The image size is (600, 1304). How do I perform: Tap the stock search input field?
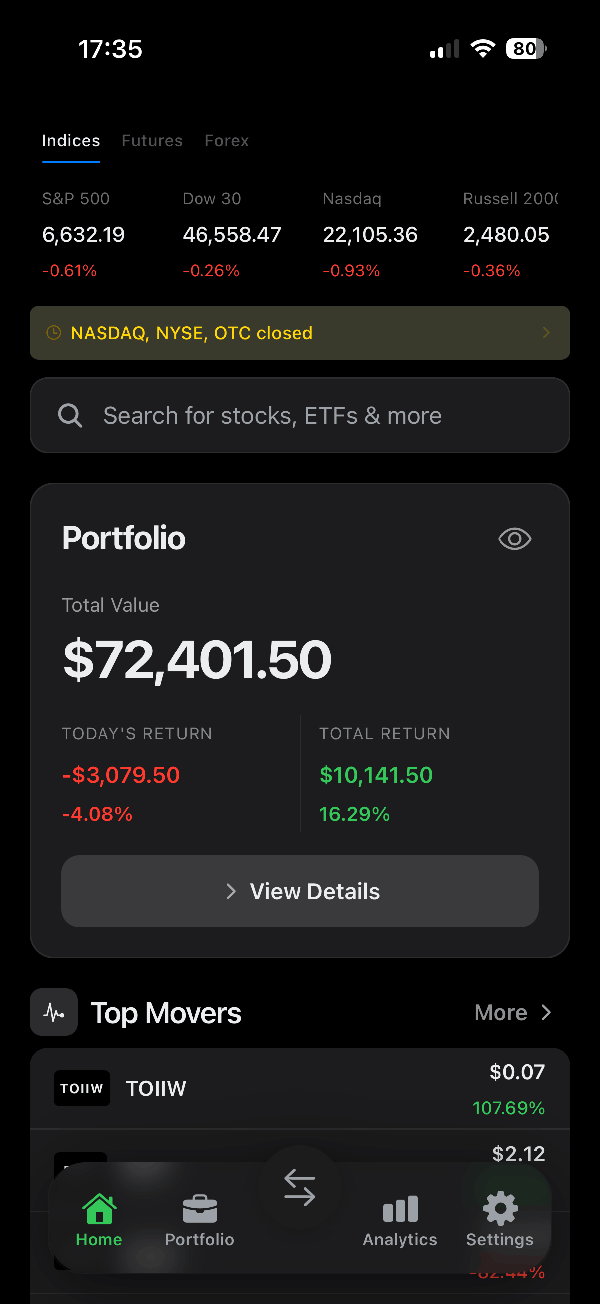pyautogui.click(x=300, y=415)
